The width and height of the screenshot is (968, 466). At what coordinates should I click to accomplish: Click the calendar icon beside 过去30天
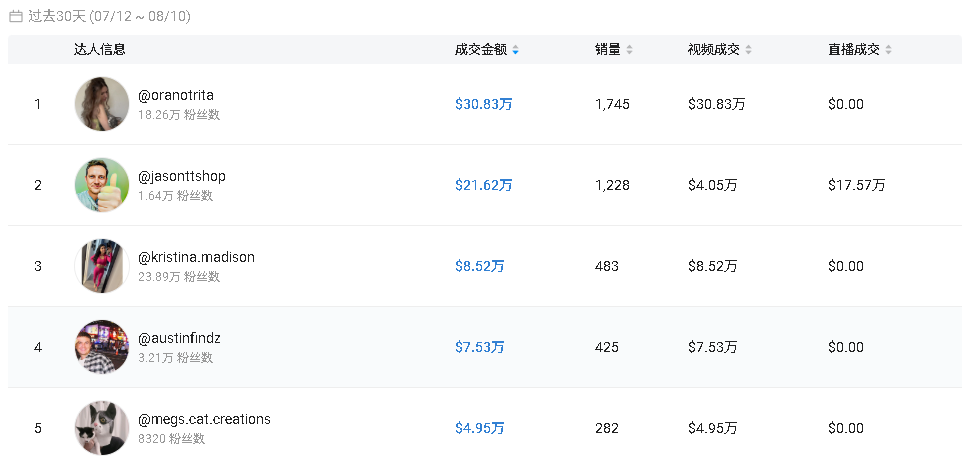click(15, 16)
